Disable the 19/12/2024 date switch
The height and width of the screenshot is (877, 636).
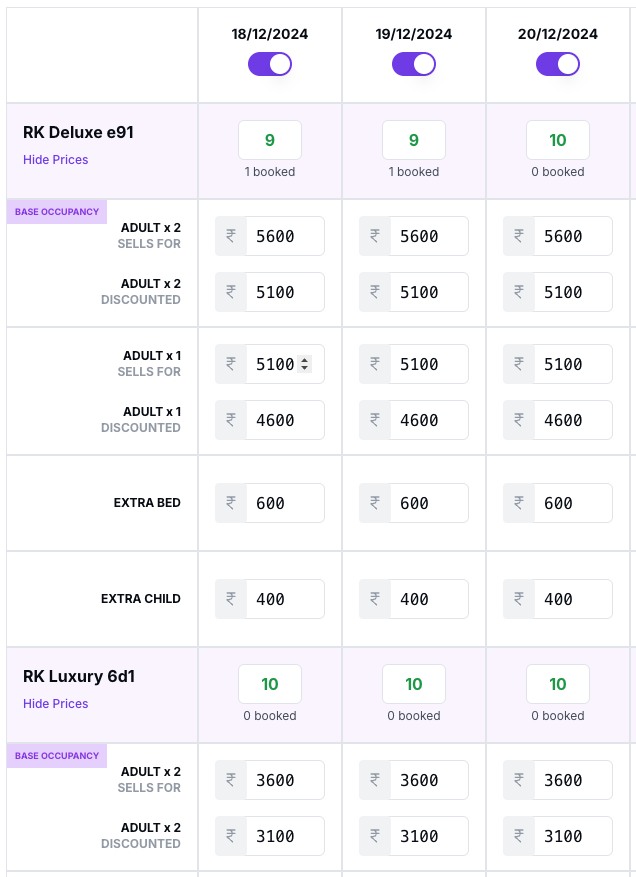414,64
